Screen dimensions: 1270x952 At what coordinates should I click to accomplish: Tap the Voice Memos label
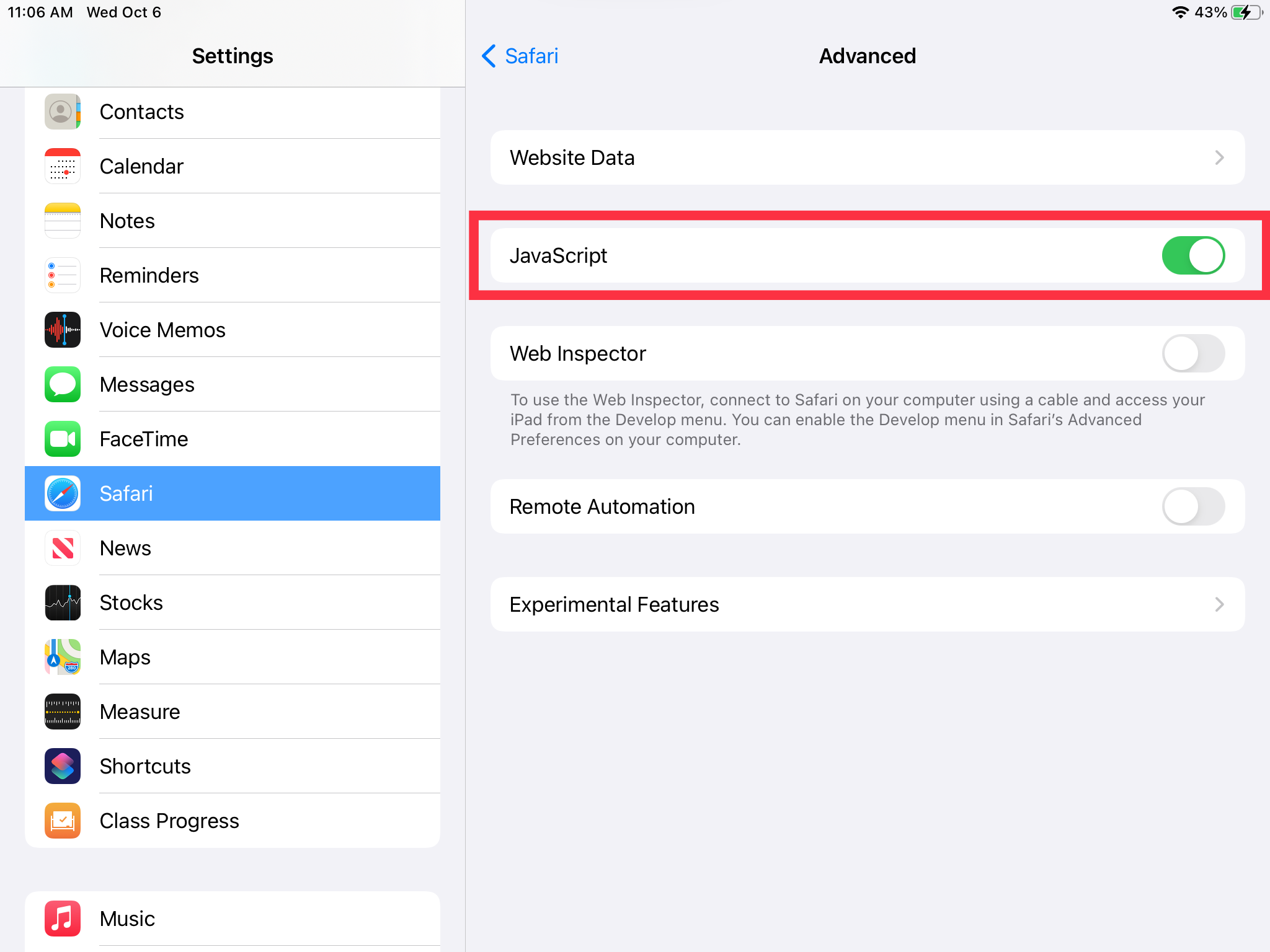162,330
